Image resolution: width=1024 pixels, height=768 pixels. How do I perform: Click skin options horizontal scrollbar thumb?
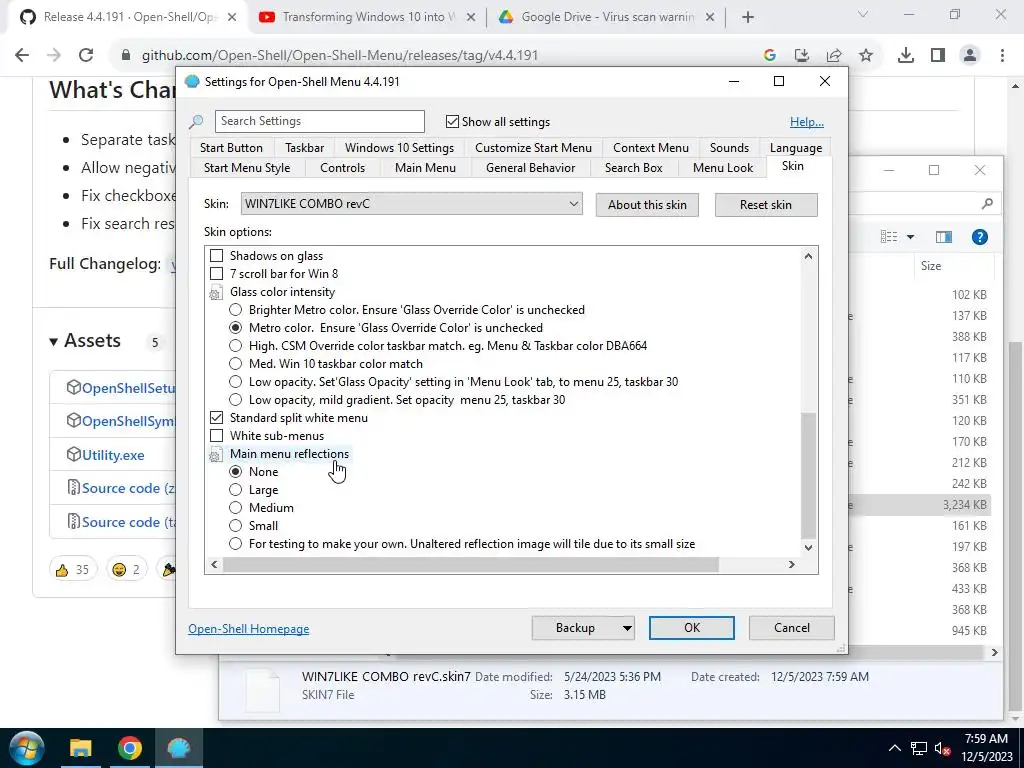coord(471,564)
